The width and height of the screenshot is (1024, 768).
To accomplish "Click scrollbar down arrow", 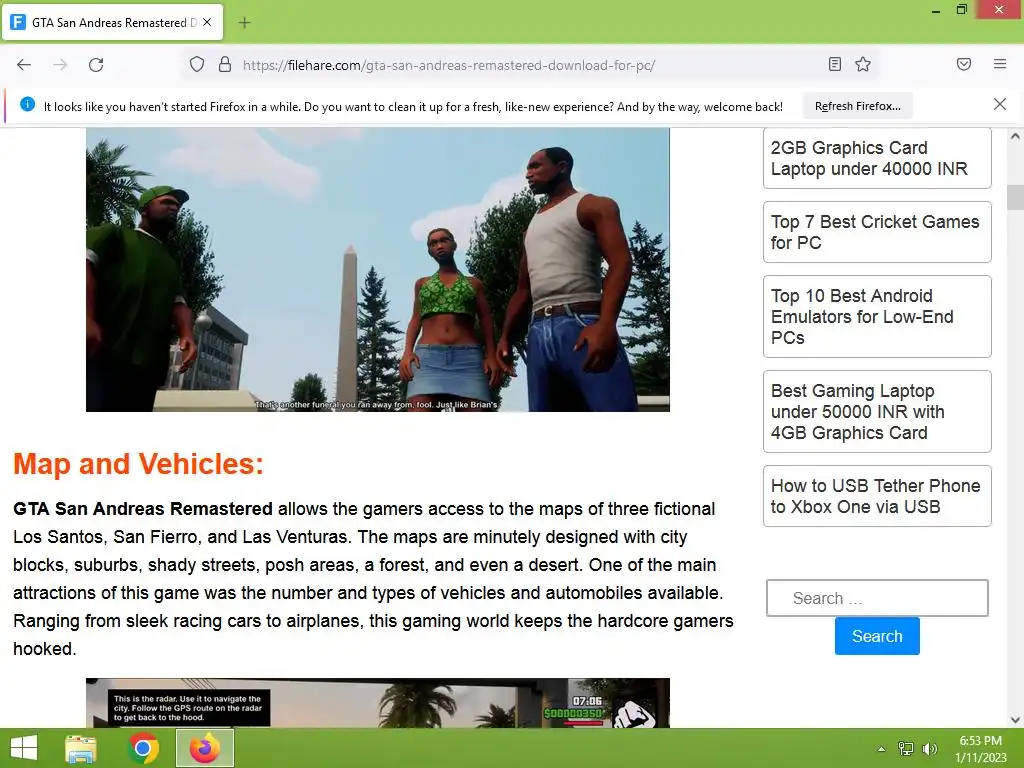I will tap(1015, 720).
